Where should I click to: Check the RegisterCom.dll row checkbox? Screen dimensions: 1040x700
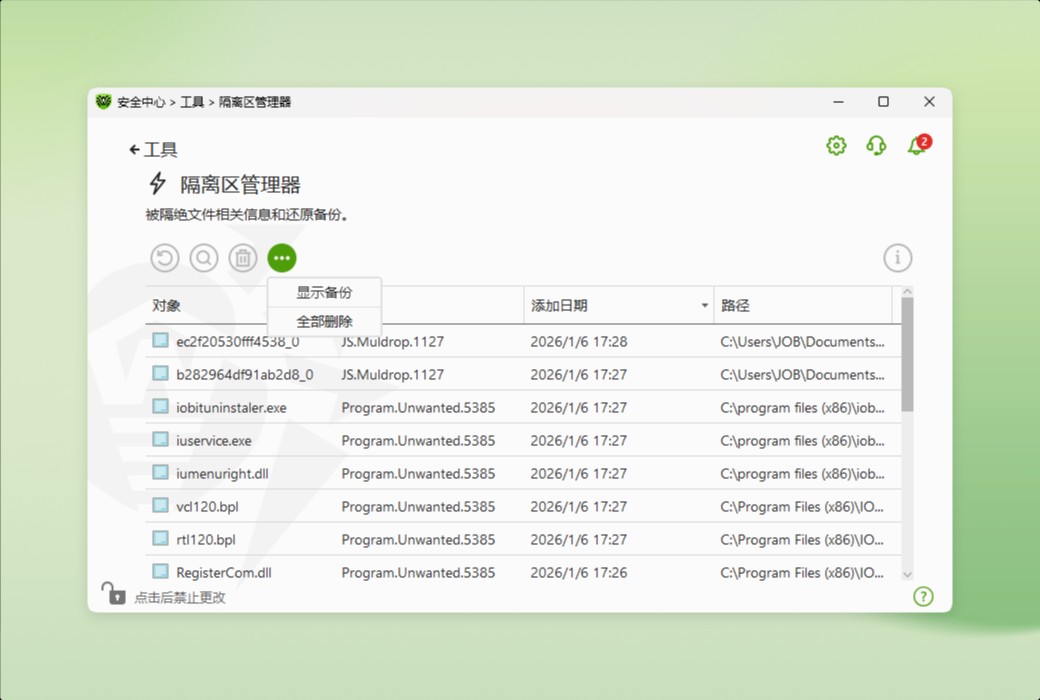161,572
